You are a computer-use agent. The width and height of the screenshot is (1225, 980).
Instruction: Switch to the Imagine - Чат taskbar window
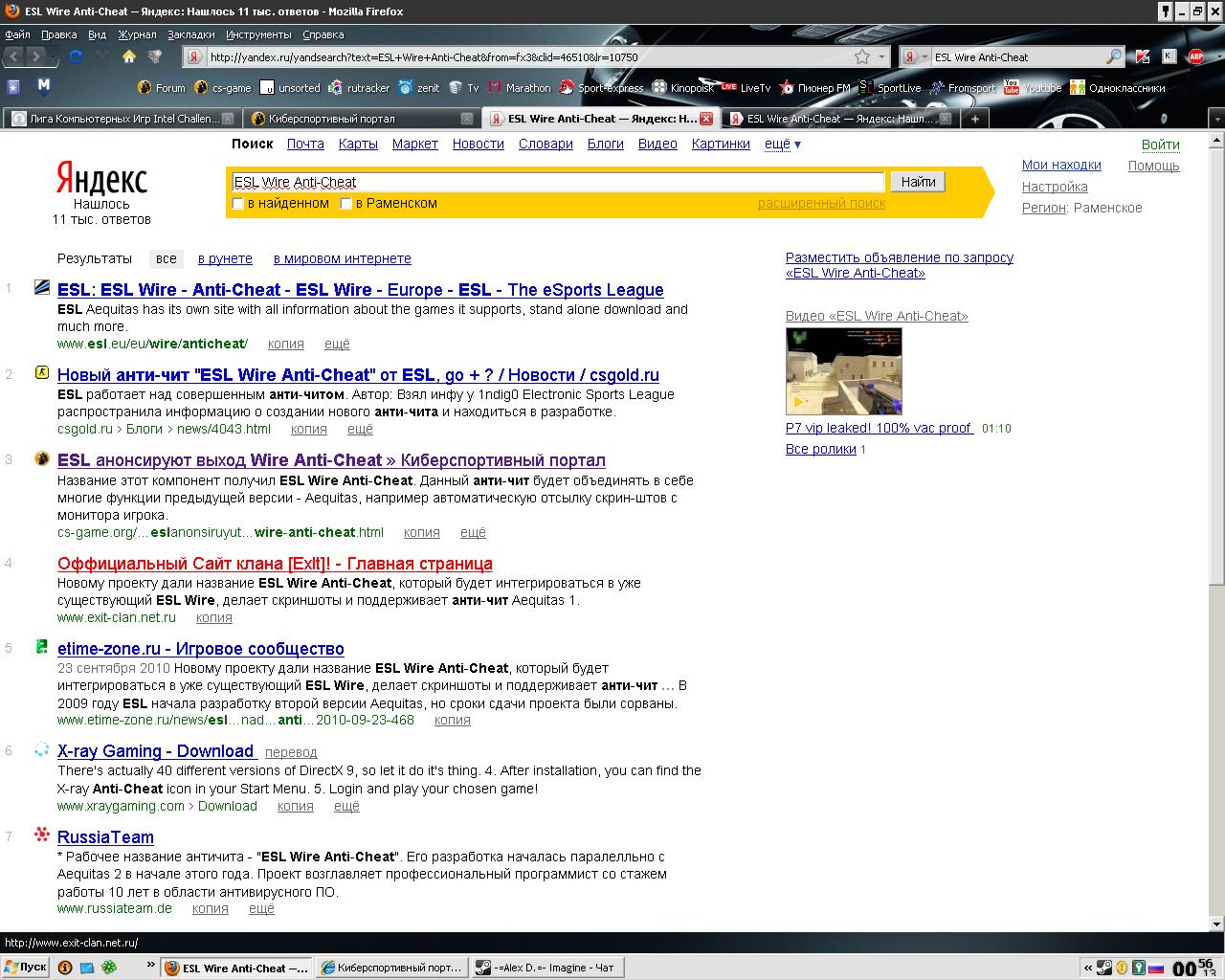coord(548,968)
